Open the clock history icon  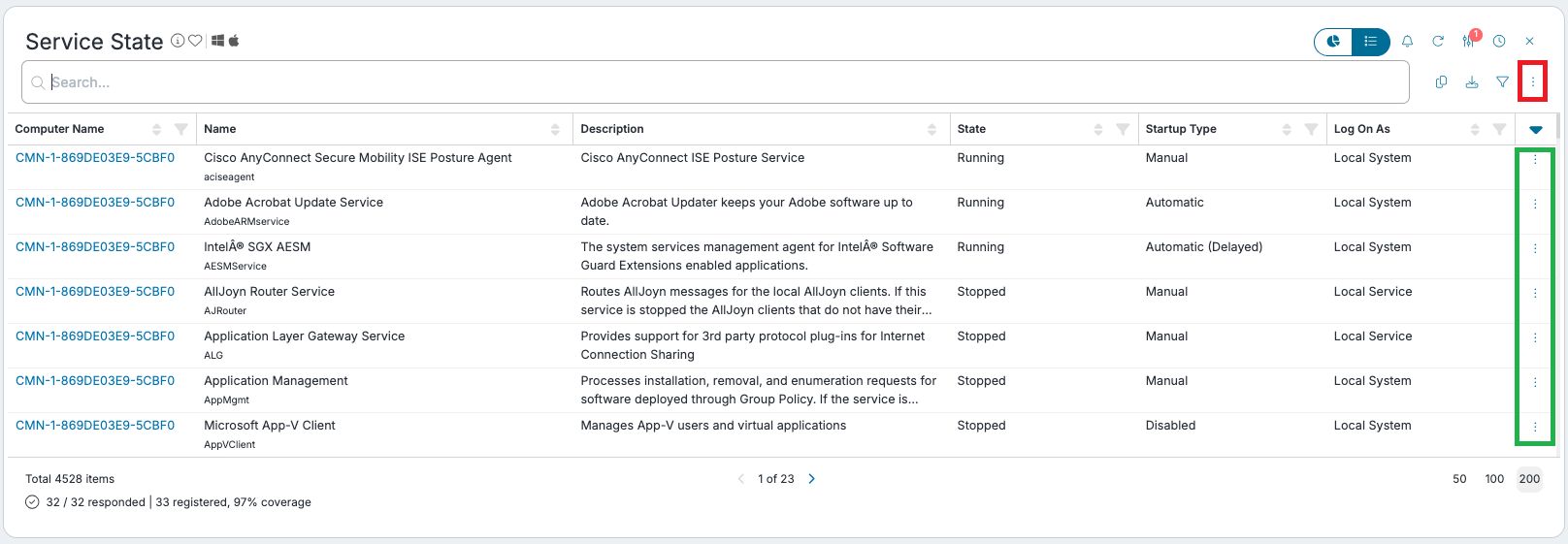coord(1499,42)
